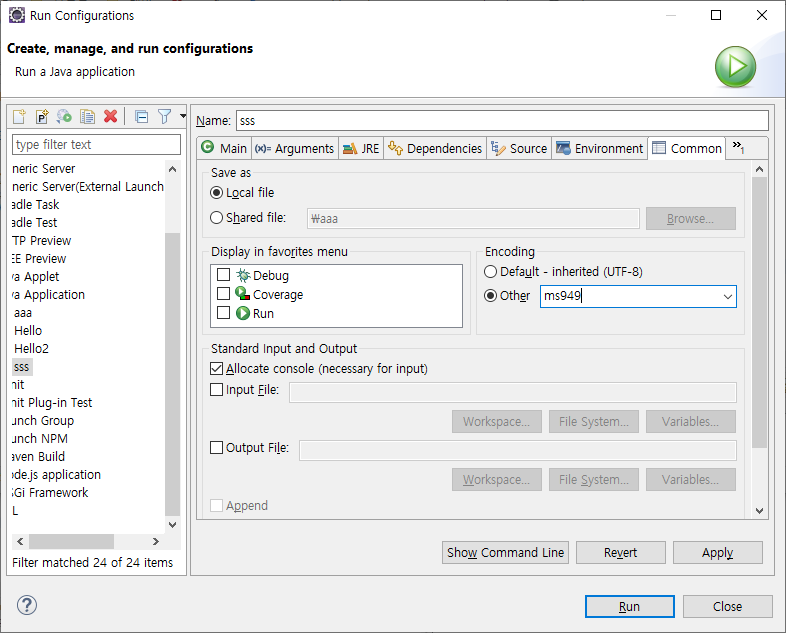The width and height of the screenshot is (786, 633).
Task: Open the JRE tab
Action: point(361,148)
